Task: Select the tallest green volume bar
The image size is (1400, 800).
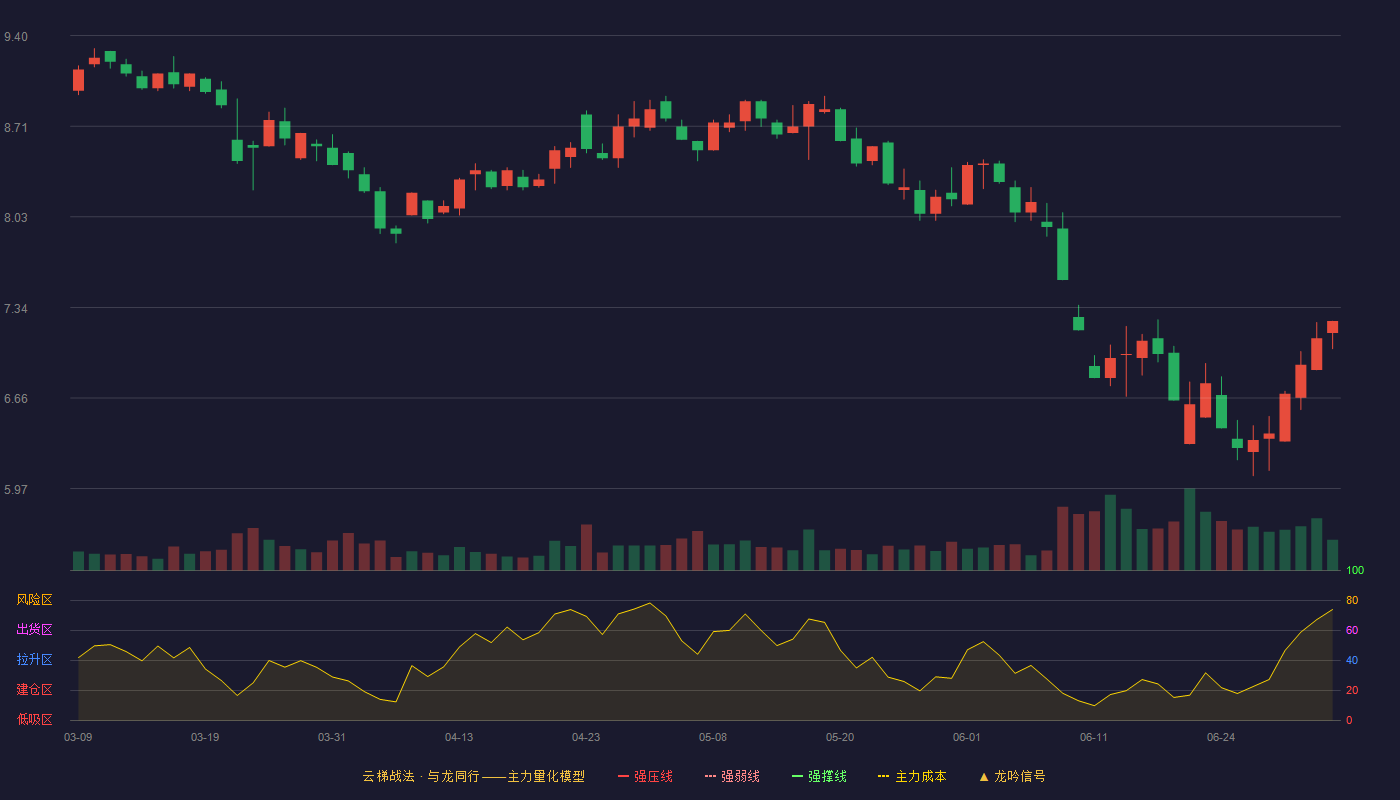Action: click(x=1189, y=529)
